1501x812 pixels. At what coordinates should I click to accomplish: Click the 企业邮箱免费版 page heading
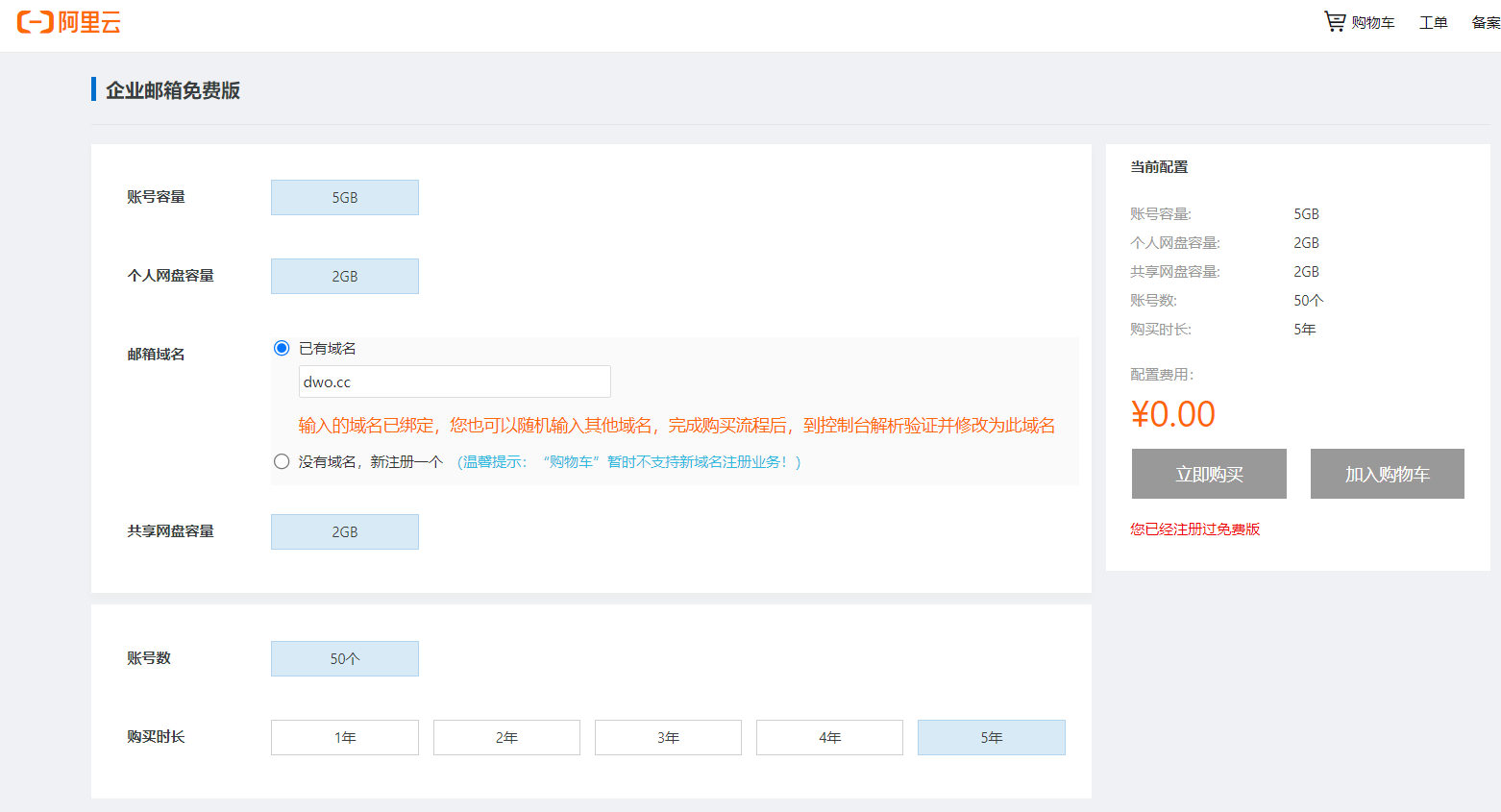pyautogui.click(x=173, y=90)
